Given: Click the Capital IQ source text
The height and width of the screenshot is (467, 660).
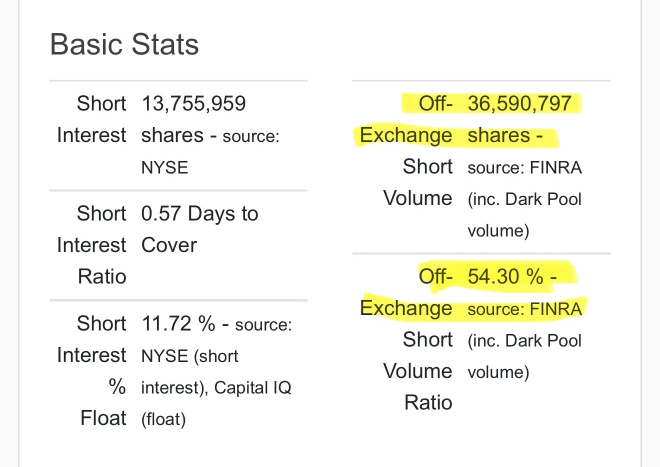Looking at the screenshot, I should click(253, 387).
